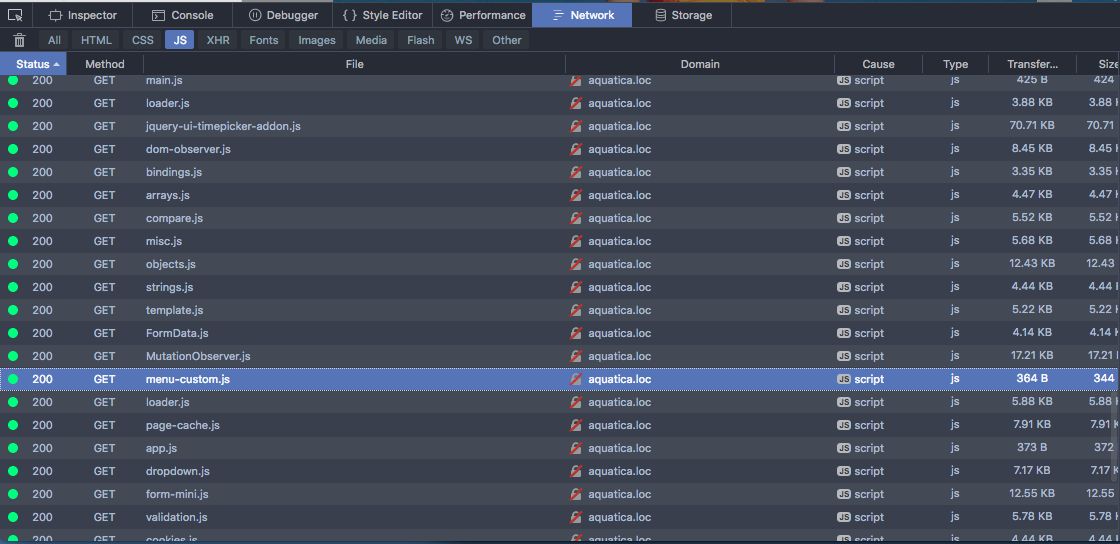The width and height of the screenshot is (1120, 544).
Task: Toggle the Images filter
Action: 316,40
